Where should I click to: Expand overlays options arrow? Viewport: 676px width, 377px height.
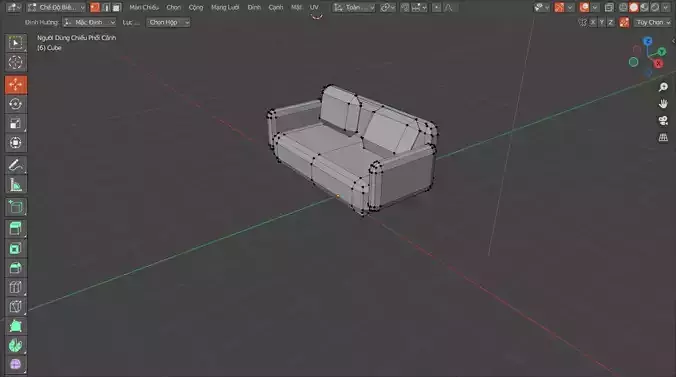(595, 7)
